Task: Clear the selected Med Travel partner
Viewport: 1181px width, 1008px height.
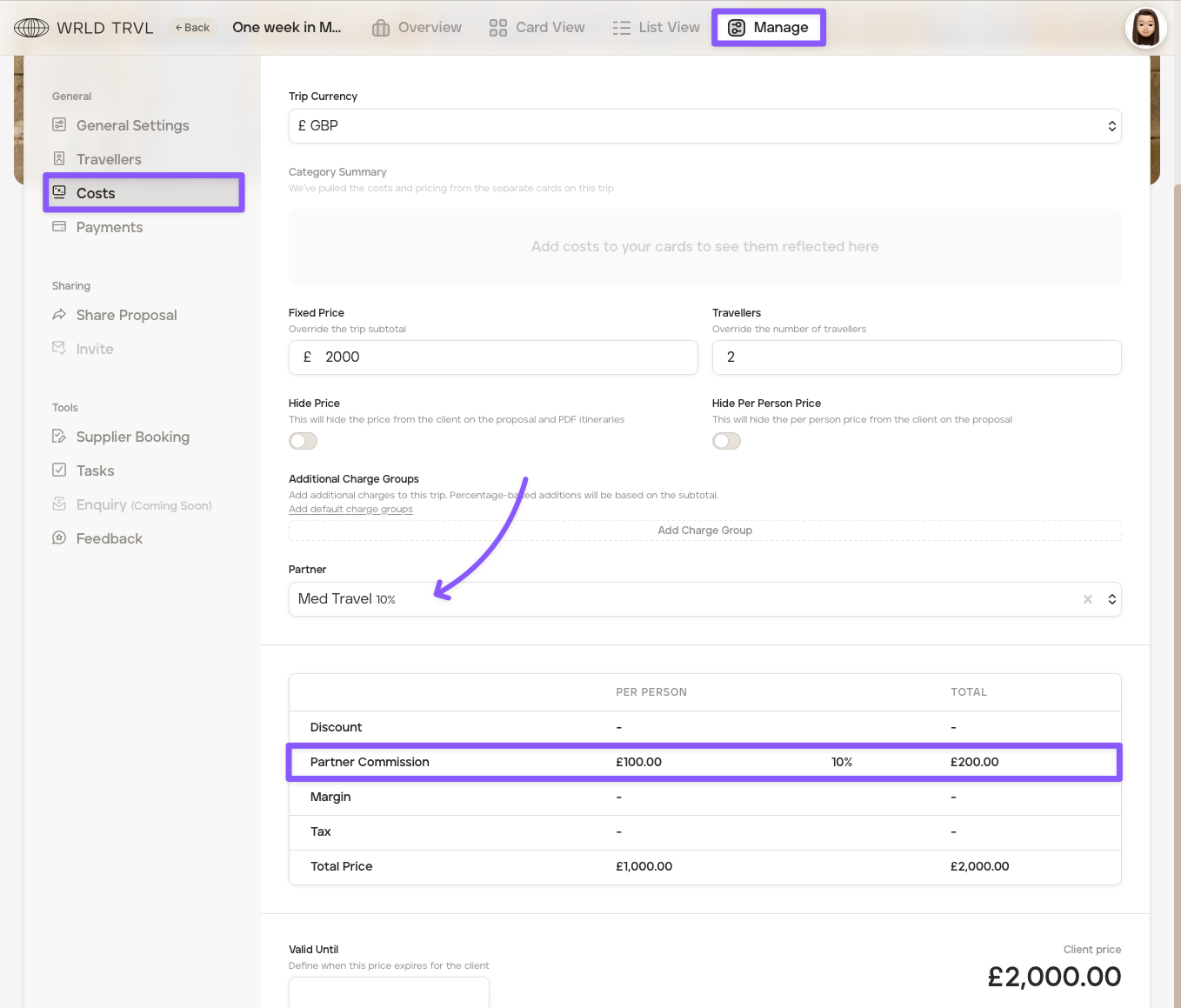Action: (1087, 599)
